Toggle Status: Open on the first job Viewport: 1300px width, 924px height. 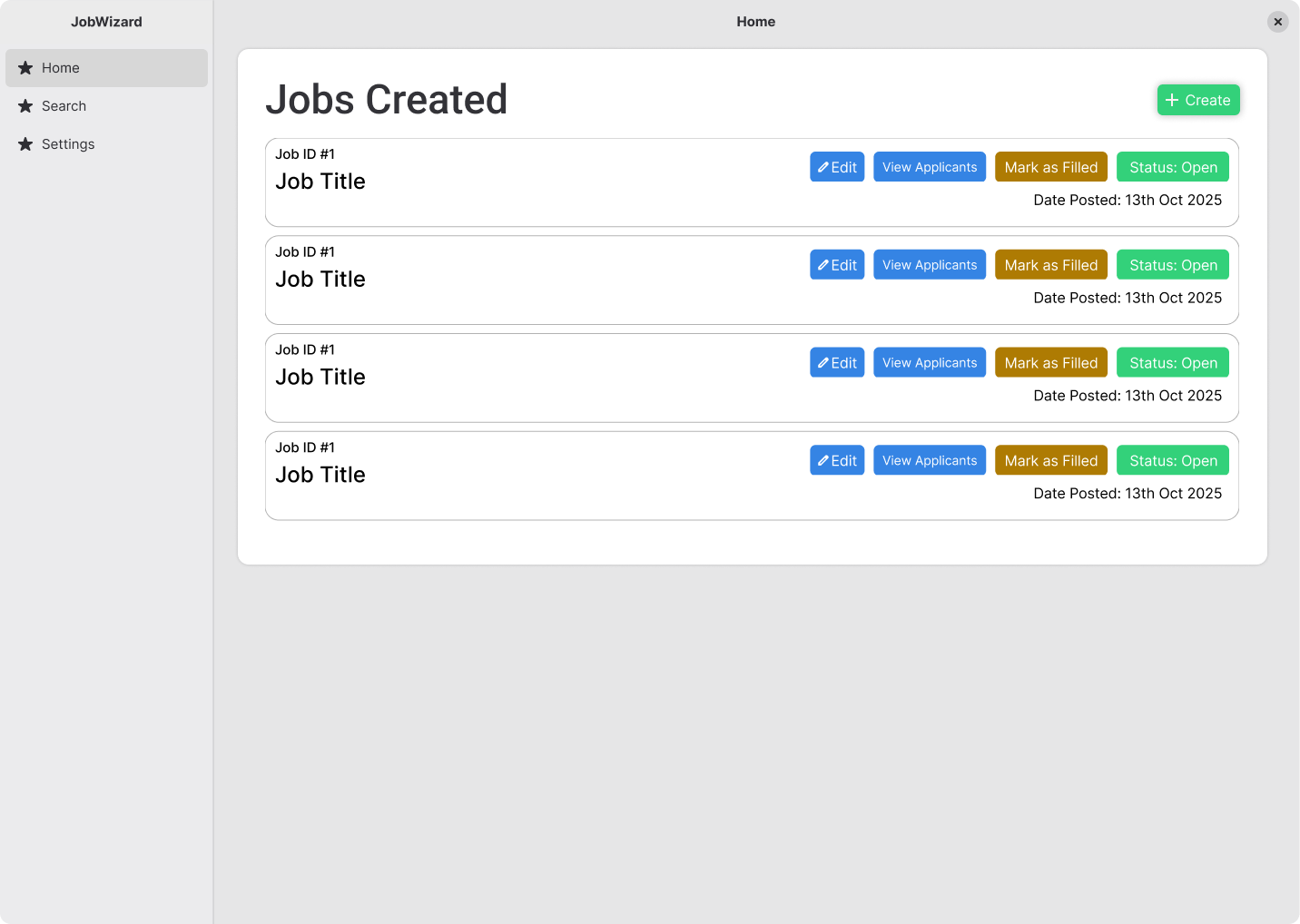tap(1172, 167)
